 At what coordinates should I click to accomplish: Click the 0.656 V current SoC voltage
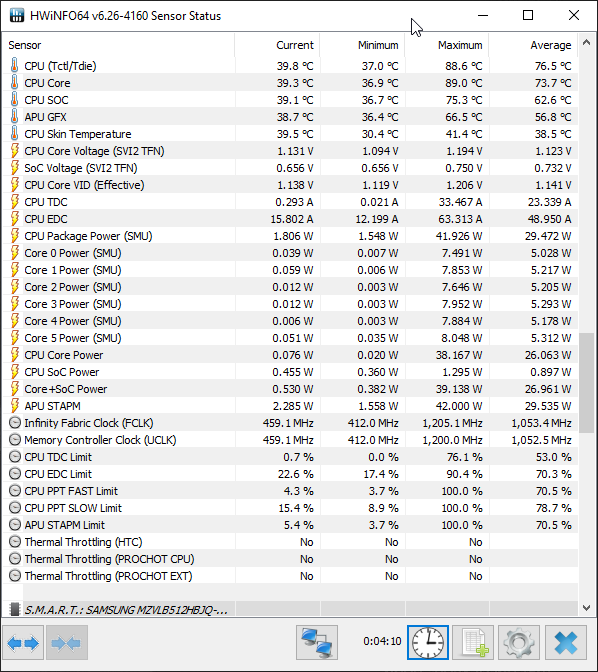coord(295,168)
